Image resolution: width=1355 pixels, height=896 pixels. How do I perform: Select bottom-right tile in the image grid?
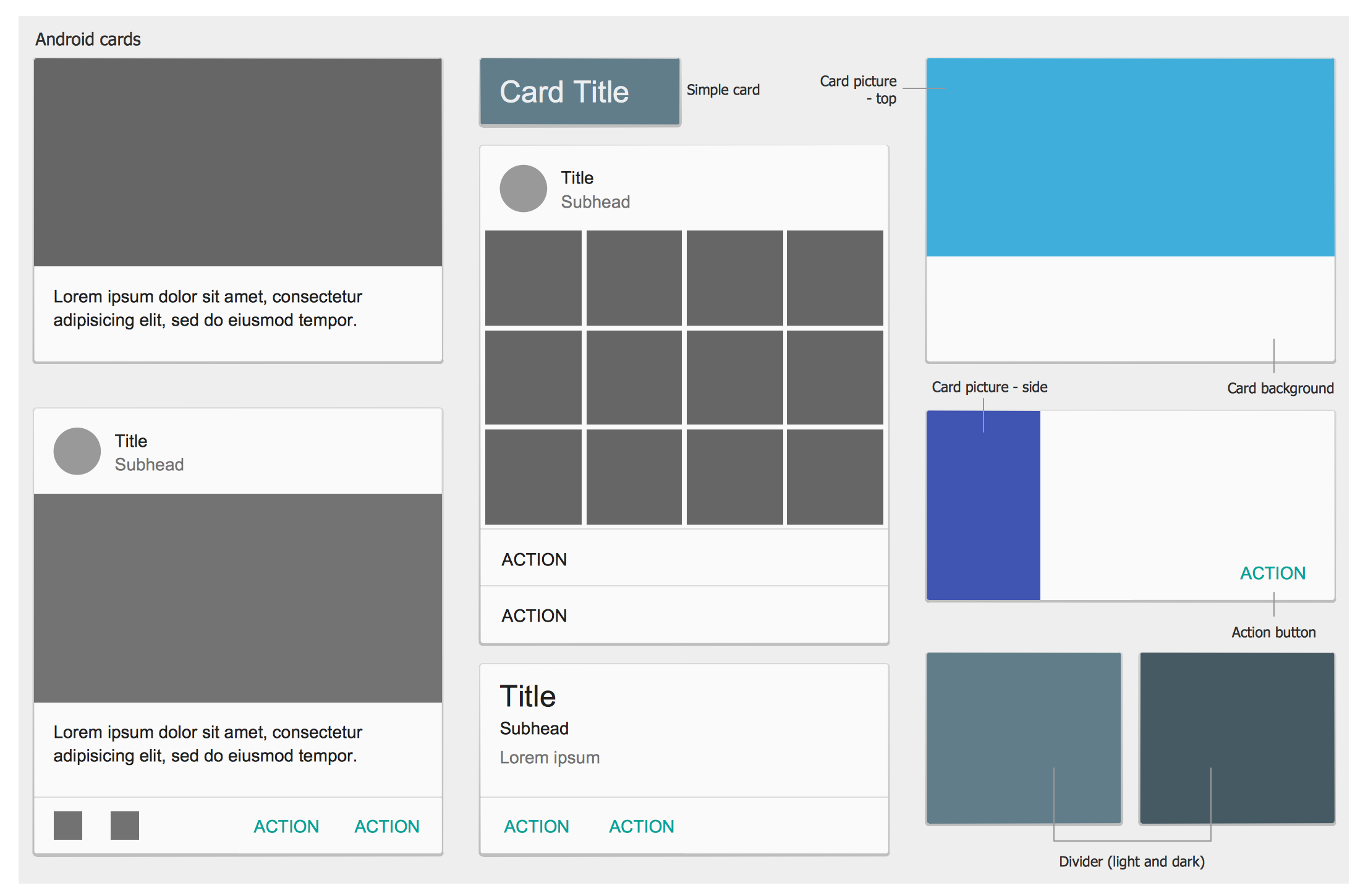(835, 477)
